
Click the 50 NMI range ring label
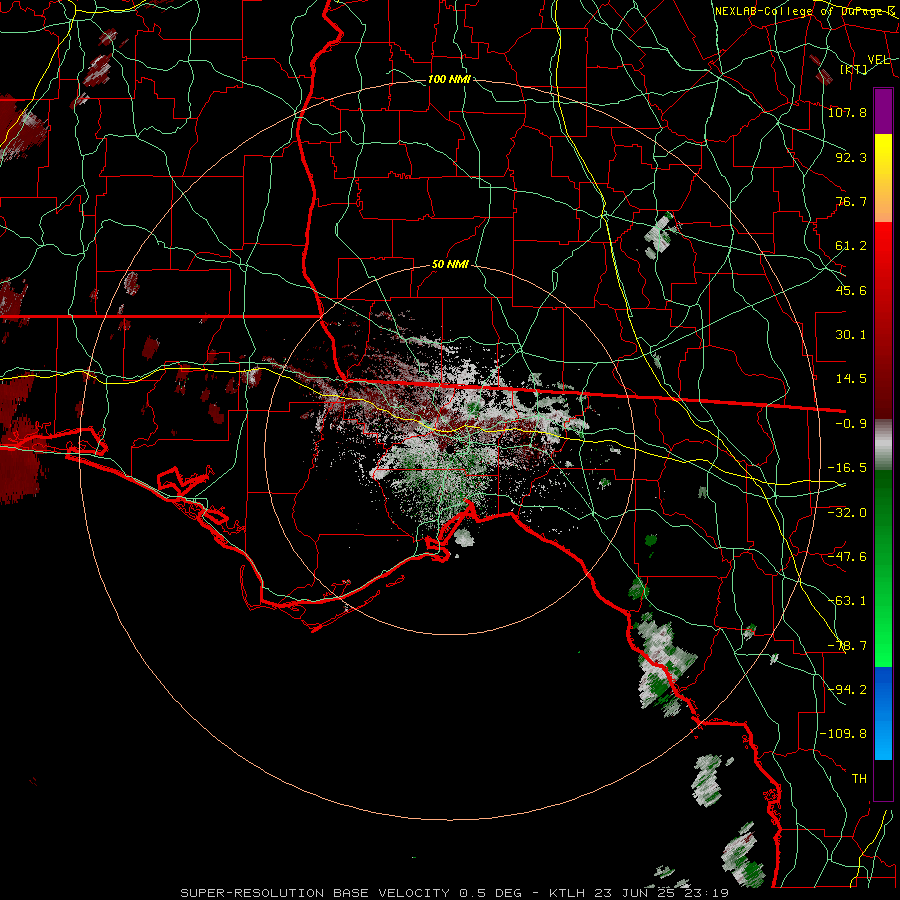tap(451, 265)
